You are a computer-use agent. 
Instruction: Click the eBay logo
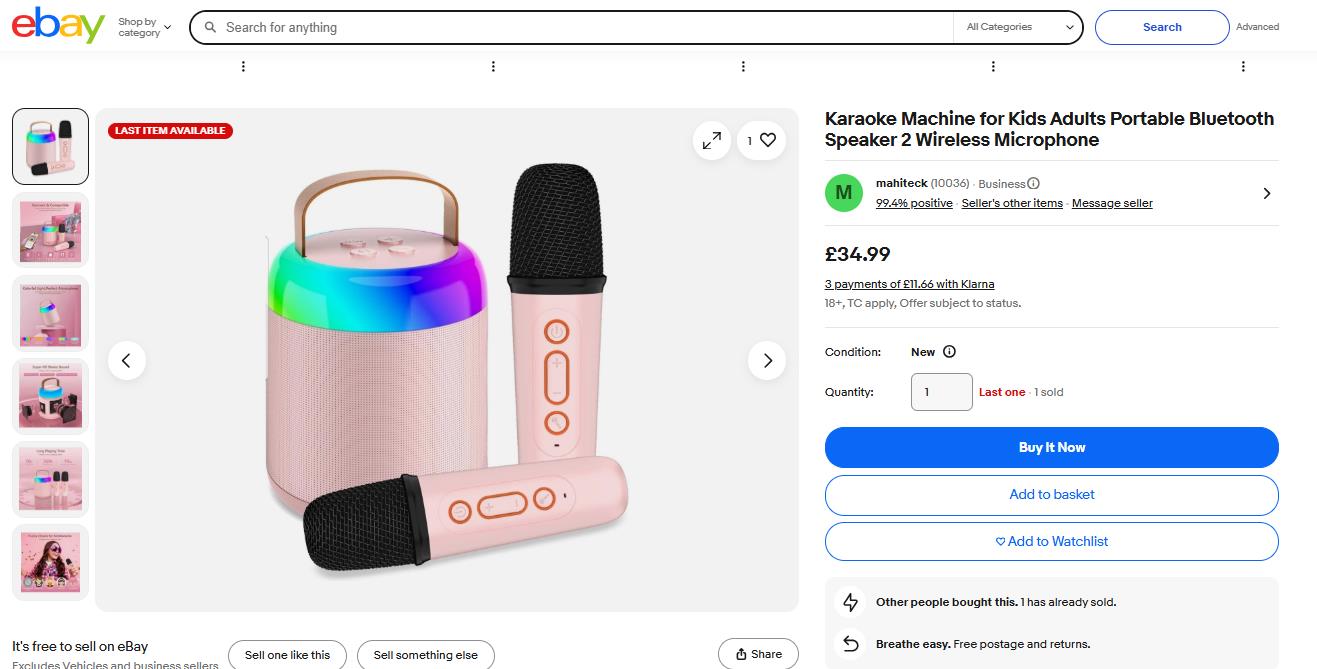pos(58,26)
